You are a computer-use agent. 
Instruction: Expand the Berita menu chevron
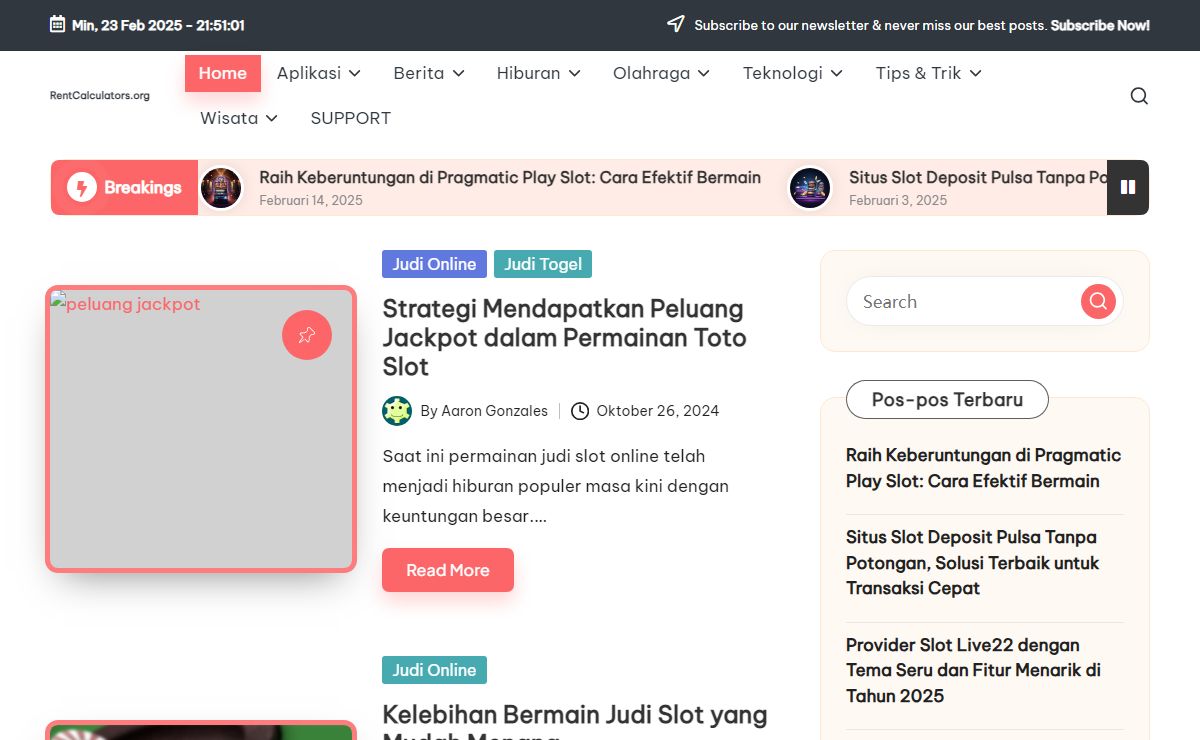[458, 73]
